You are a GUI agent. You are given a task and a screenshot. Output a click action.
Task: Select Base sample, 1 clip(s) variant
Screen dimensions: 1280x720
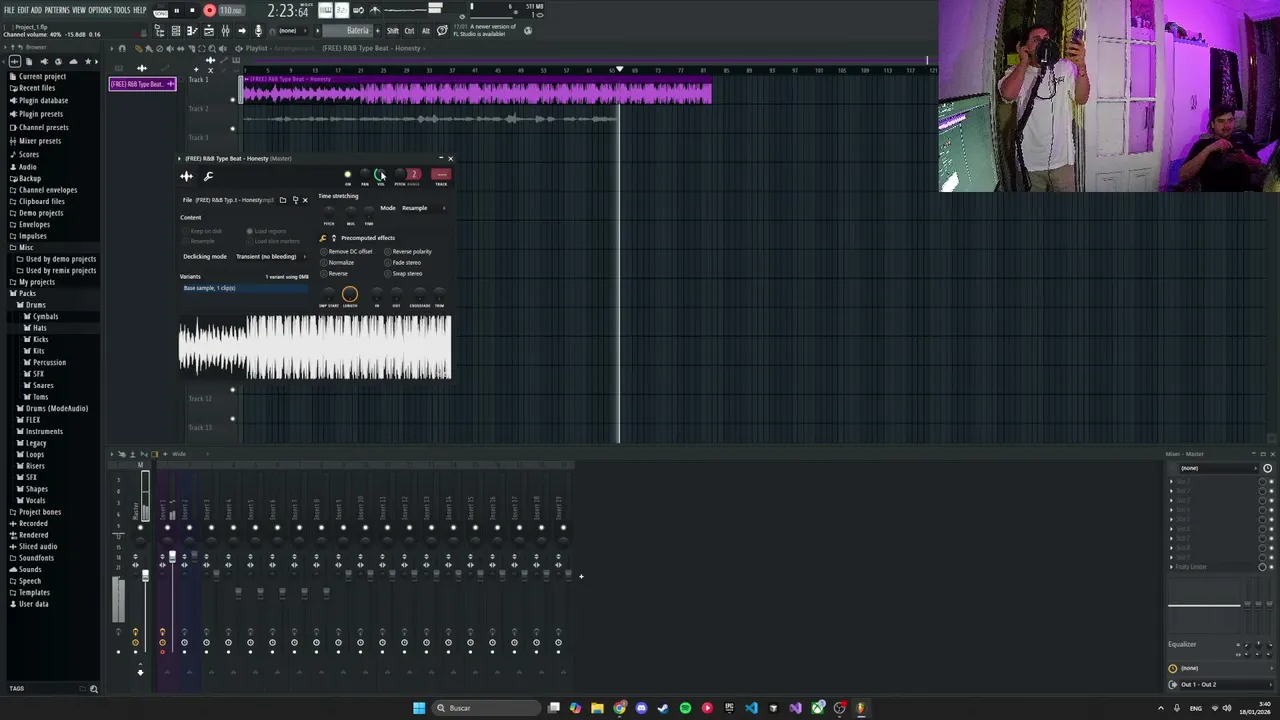pyautogui.click(x=245, y=288)
